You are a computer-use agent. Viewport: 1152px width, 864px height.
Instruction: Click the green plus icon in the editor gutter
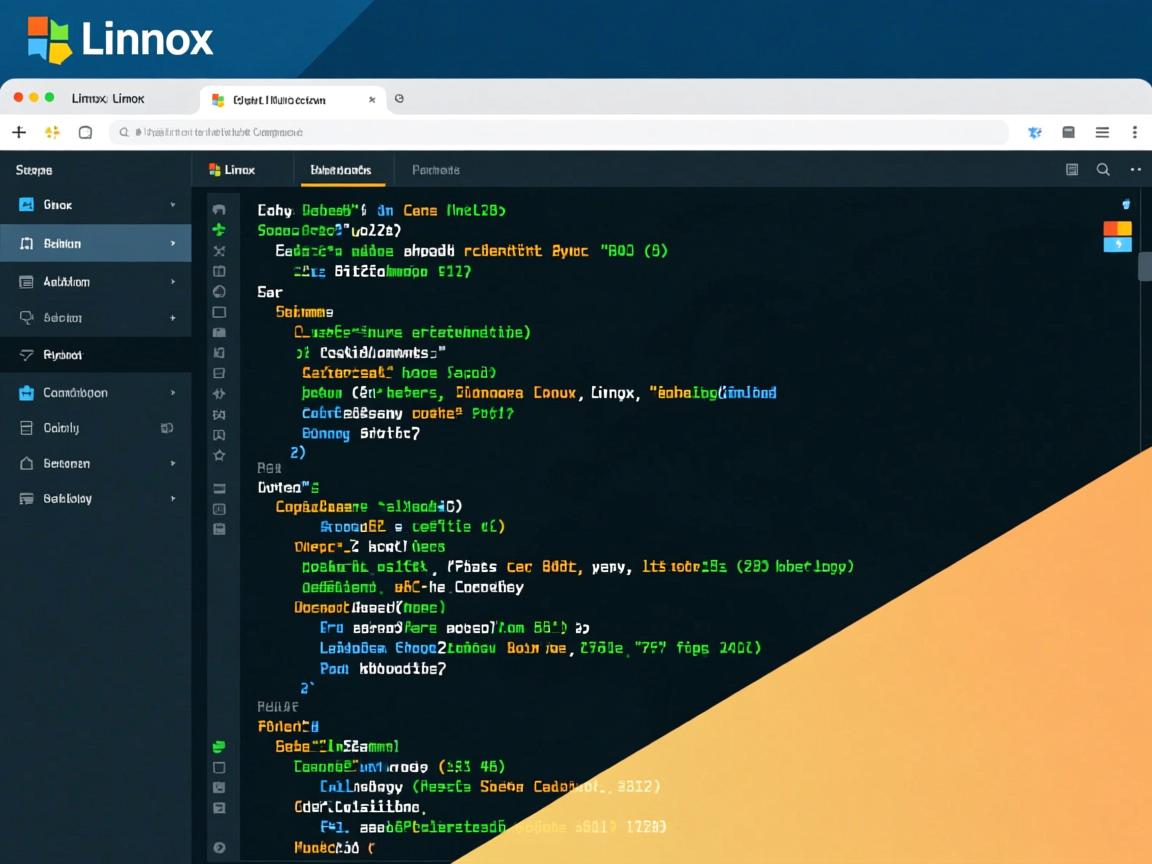point(219,230)
